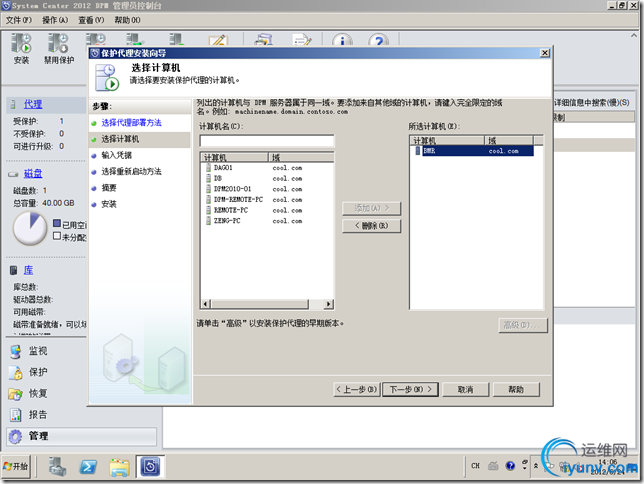This screenshot has width=644, height=484.
Task: Click the 未分配 legend color swatch
Action: (x=57, y=236)
